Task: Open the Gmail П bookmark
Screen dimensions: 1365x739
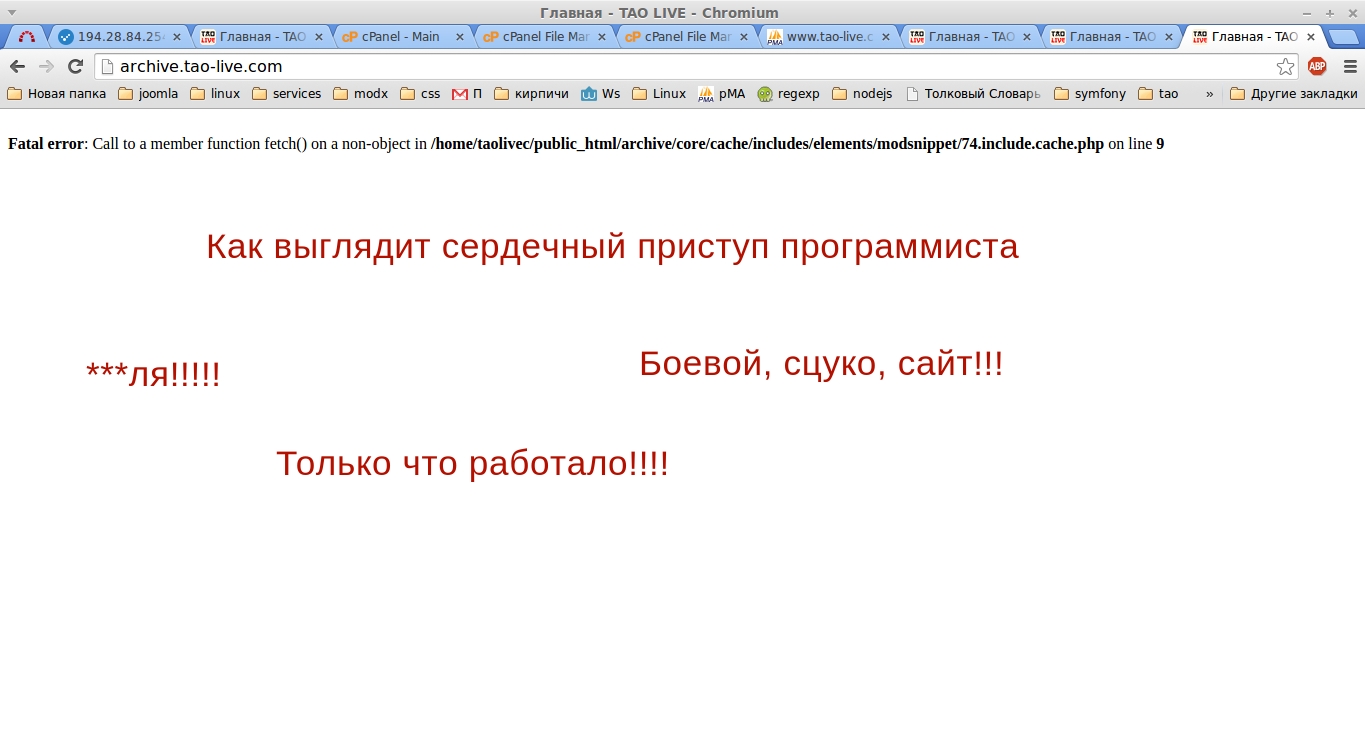Action: click(467, 94)
